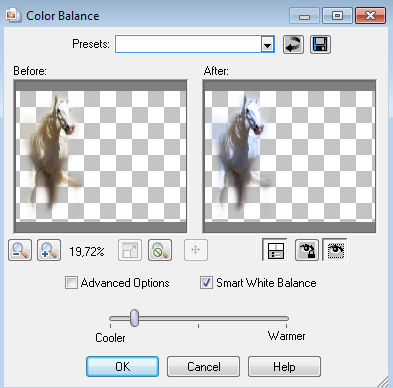Click the Reset to default icon
The width and height of the screenshot is (393, 388).
click(x=293, y=44)
